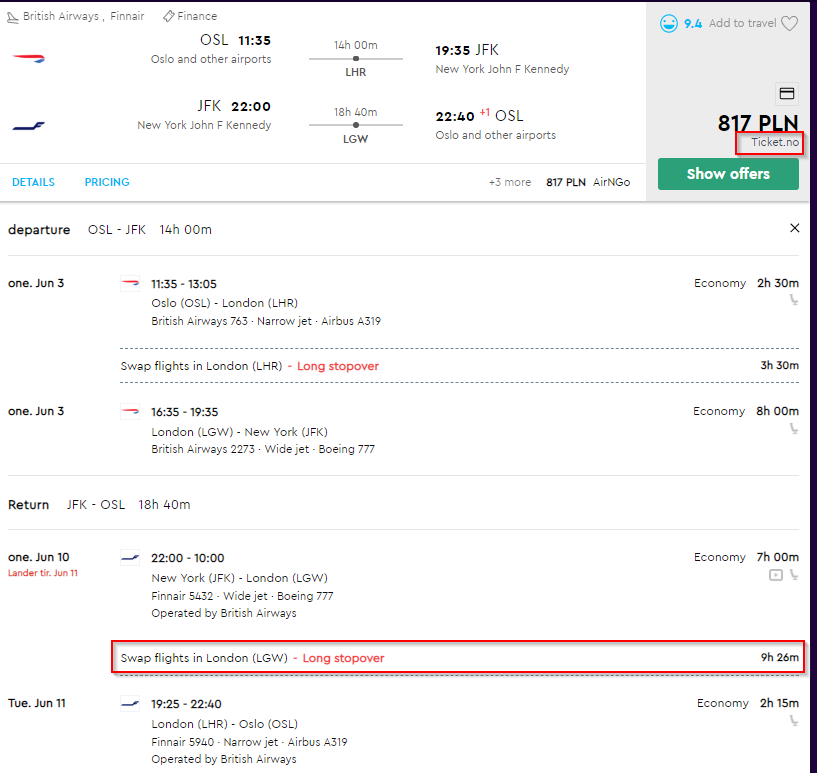Click the airline logo beside 11:35 - 13:05
Viewport: 817px width, 773px height.
click(130, 283)
